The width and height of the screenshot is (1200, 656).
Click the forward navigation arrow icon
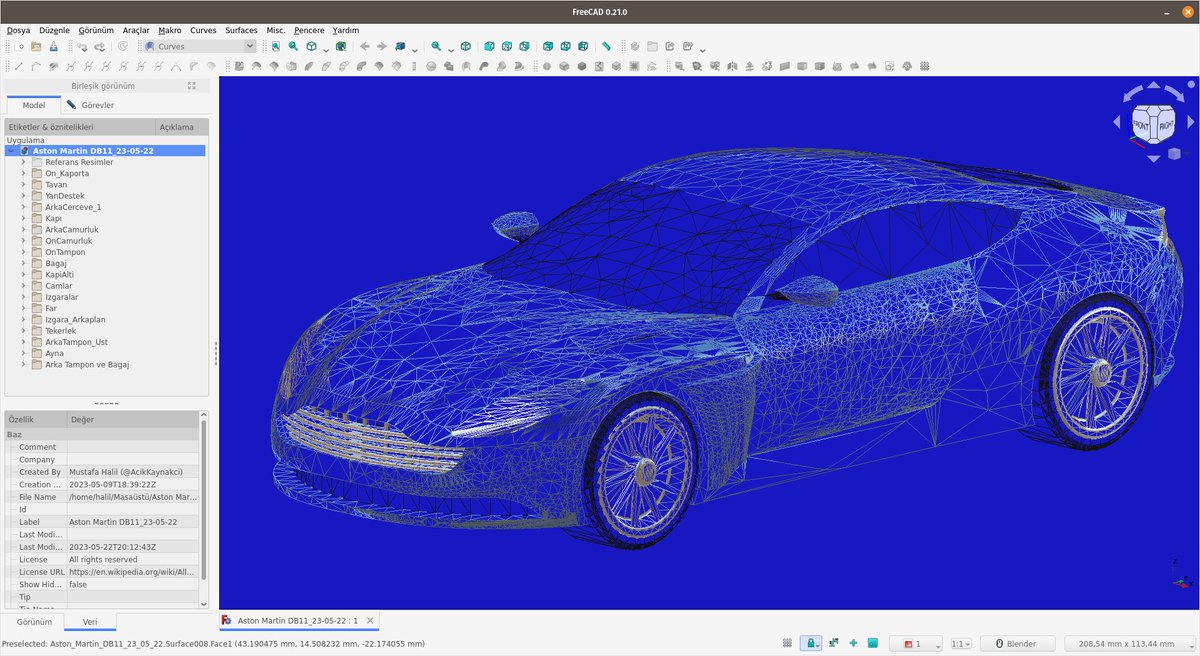381,46
